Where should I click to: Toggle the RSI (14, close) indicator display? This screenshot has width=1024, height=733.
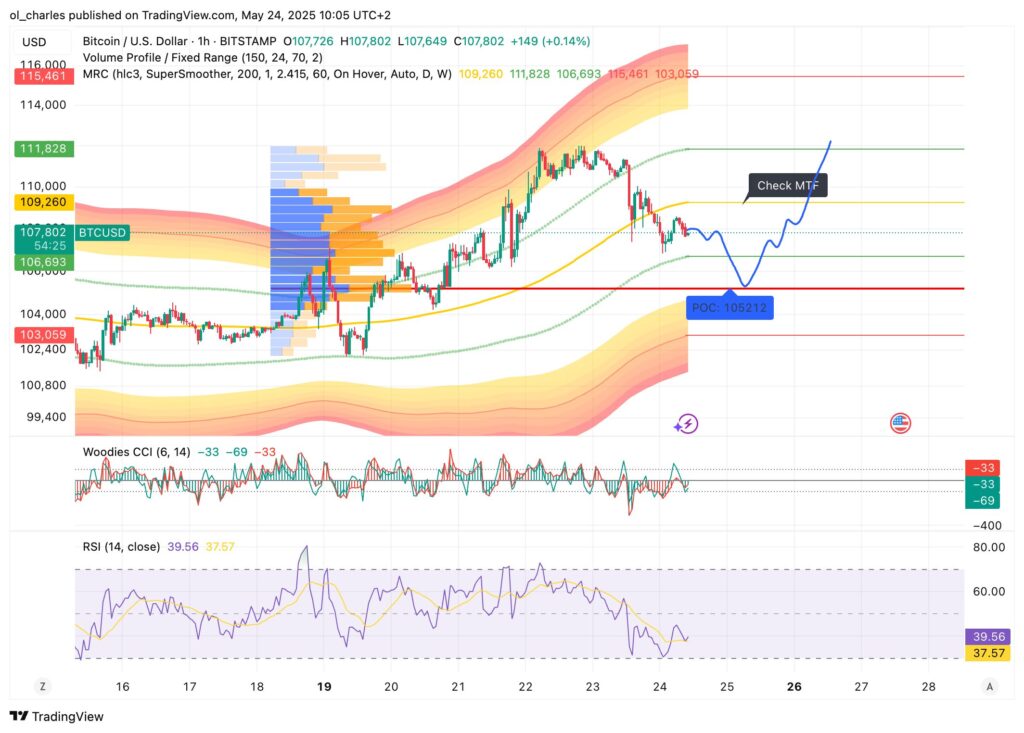point(122,546)
